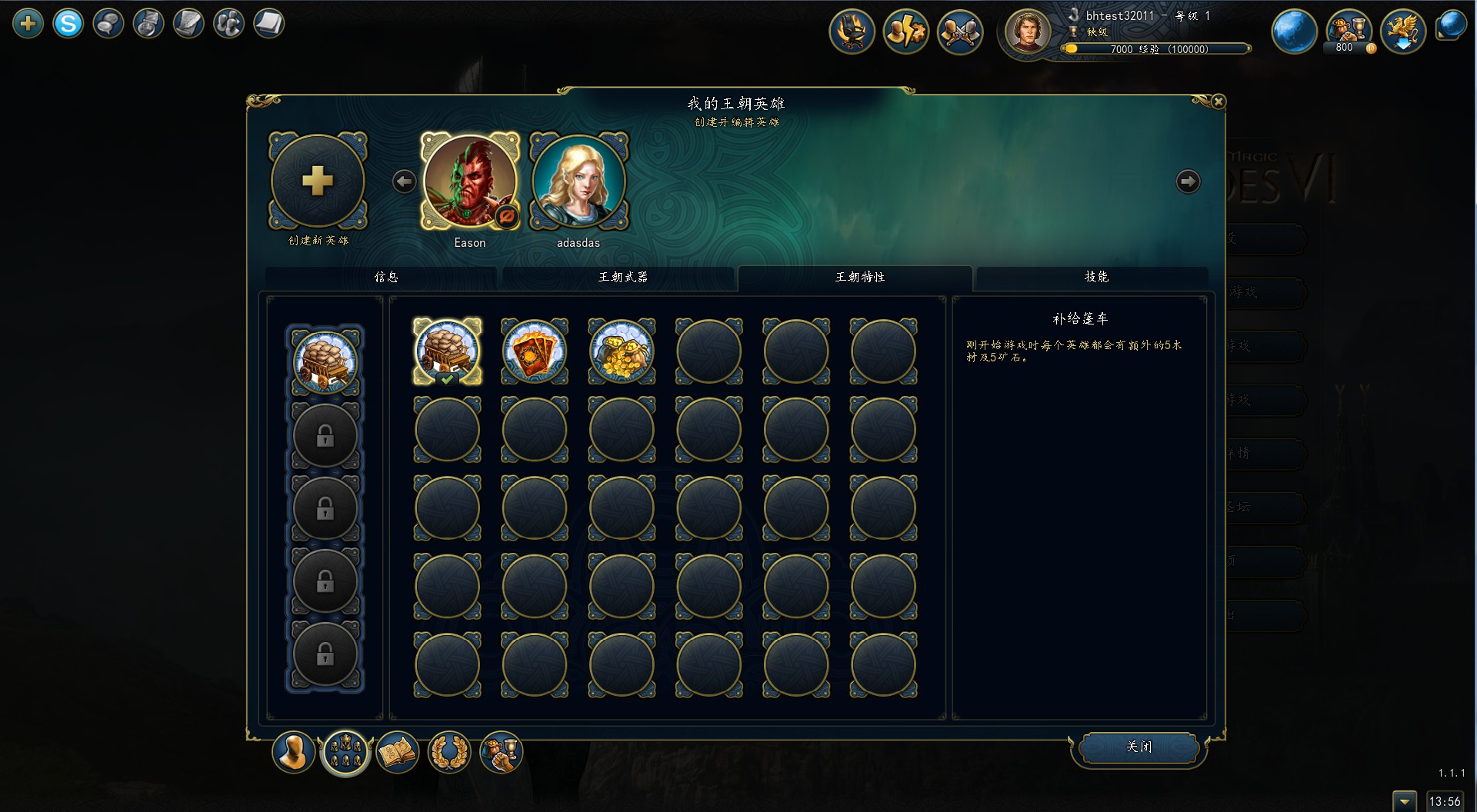Click the experience progress bar

1156,49
